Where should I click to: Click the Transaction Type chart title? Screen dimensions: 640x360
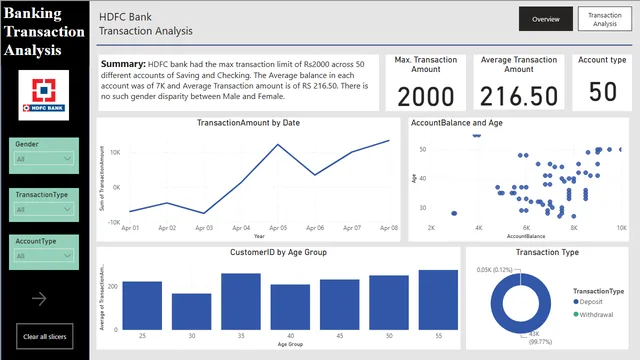click(547, 252)
